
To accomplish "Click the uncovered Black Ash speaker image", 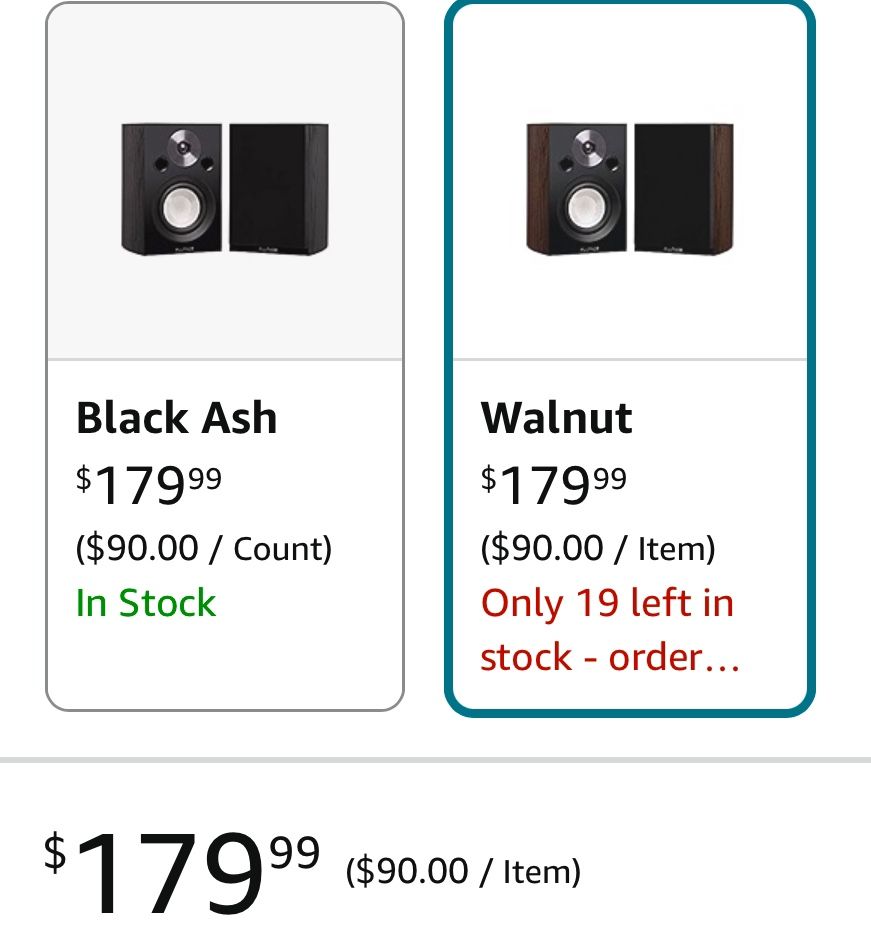I will tap(173, 188).
